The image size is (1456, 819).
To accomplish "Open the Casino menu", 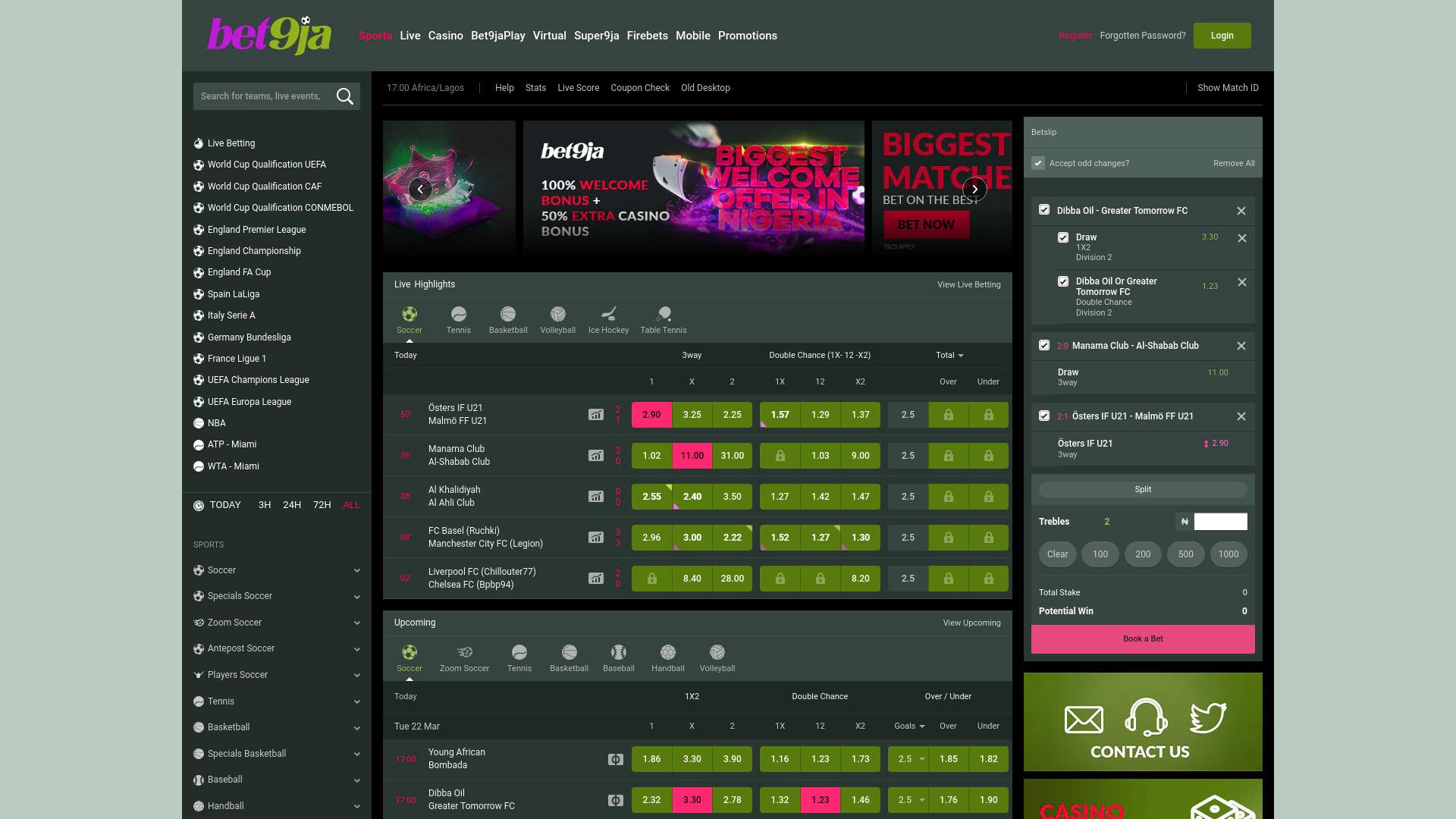I will click(446, 36).
